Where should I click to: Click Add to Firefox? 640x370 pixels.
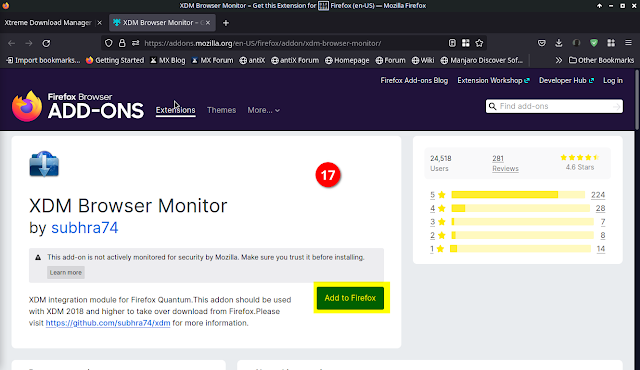coord(350,298)
